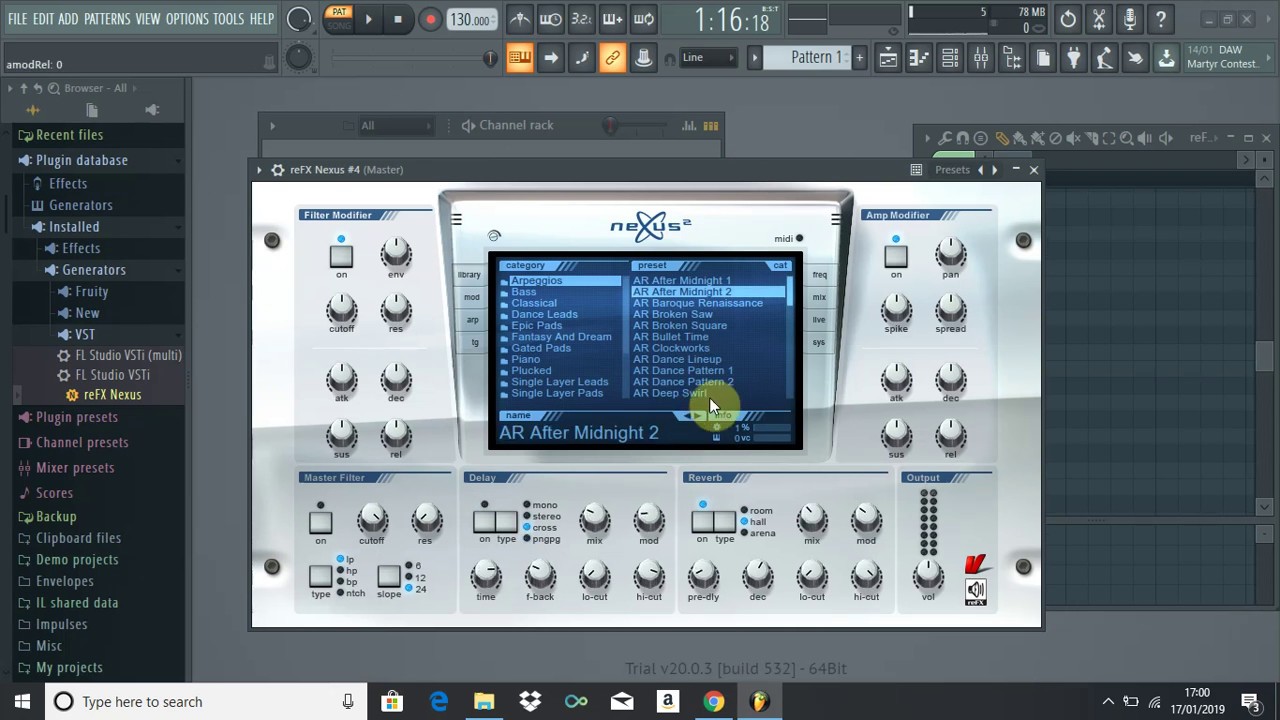Open the PATTERNS menu
Image resolution: width=1280 pixels, height=720 pixels.
tap(107, 19)
